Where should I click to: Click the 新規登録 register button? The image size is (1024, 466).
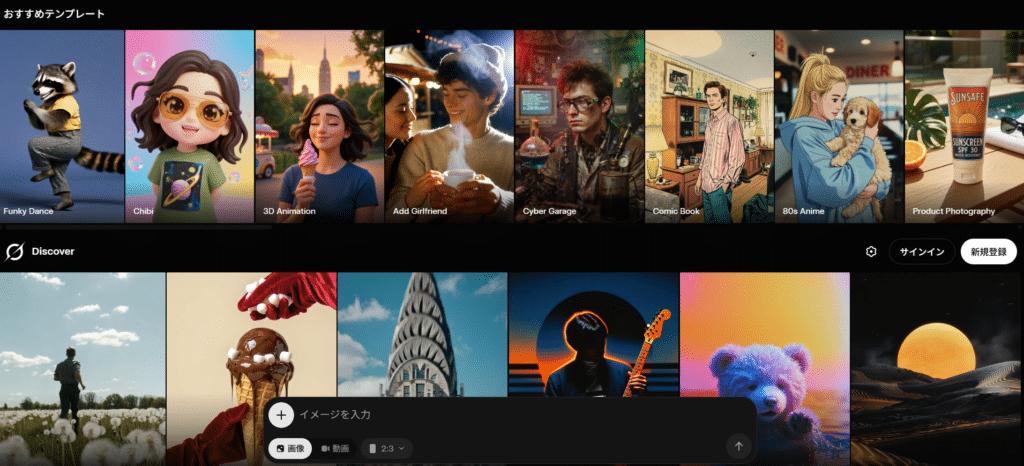coord(988,251)
